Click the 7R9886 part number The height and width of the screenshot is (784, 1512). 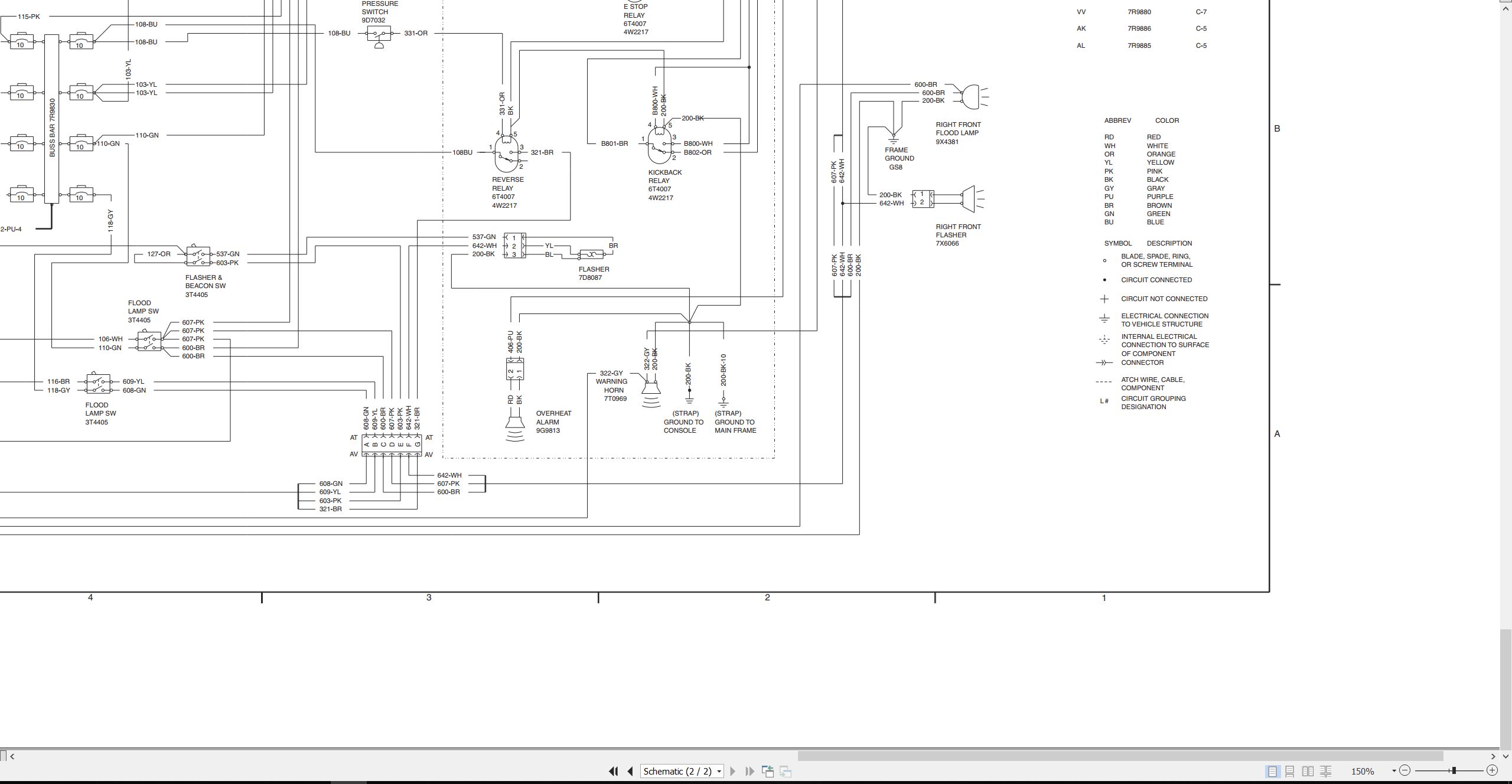(x=1139, y=28)
